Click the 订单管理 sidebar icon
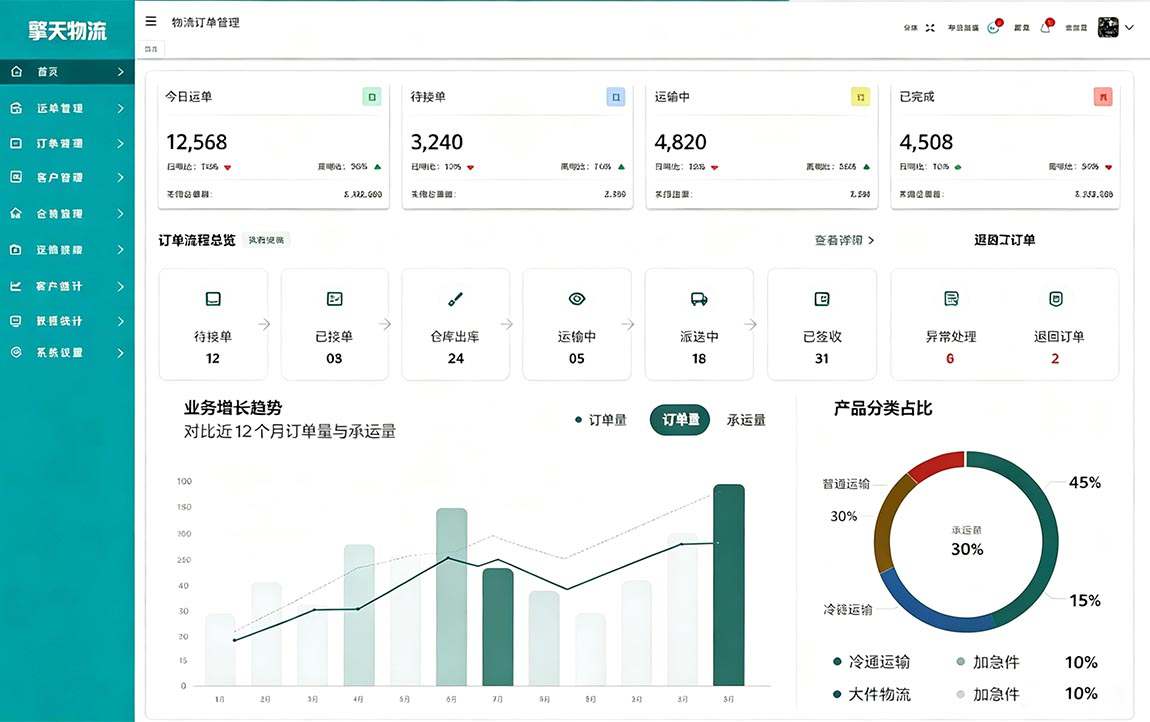This screenshot has width=1150, height=722. 16,143
